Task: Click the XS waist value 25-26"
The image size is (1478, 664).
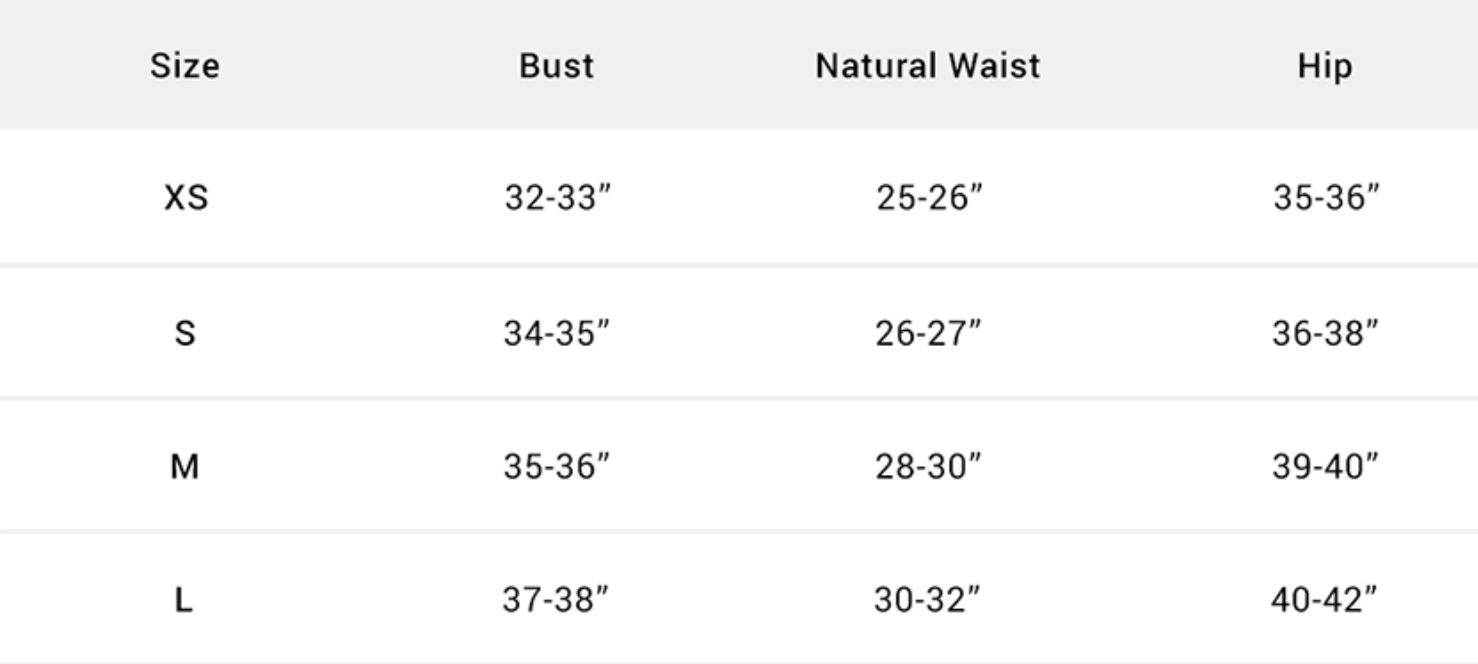Action: pyautogui.click(x=930, y=198)
